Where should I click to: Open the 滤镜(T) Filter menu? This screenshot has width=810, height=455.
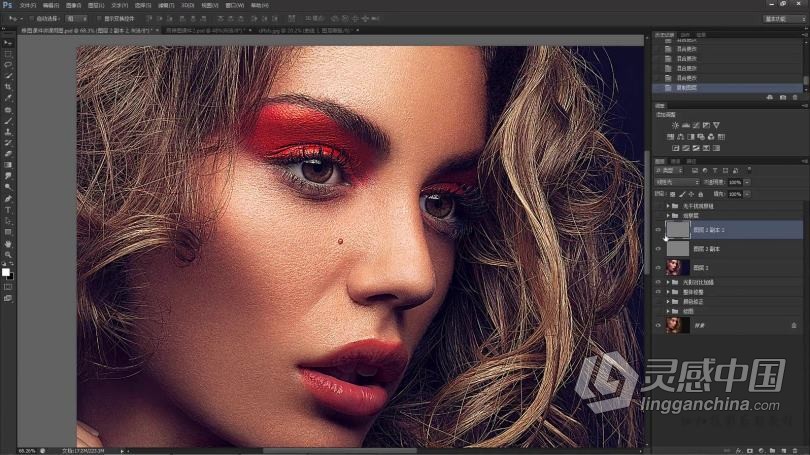tap(166, 5)
